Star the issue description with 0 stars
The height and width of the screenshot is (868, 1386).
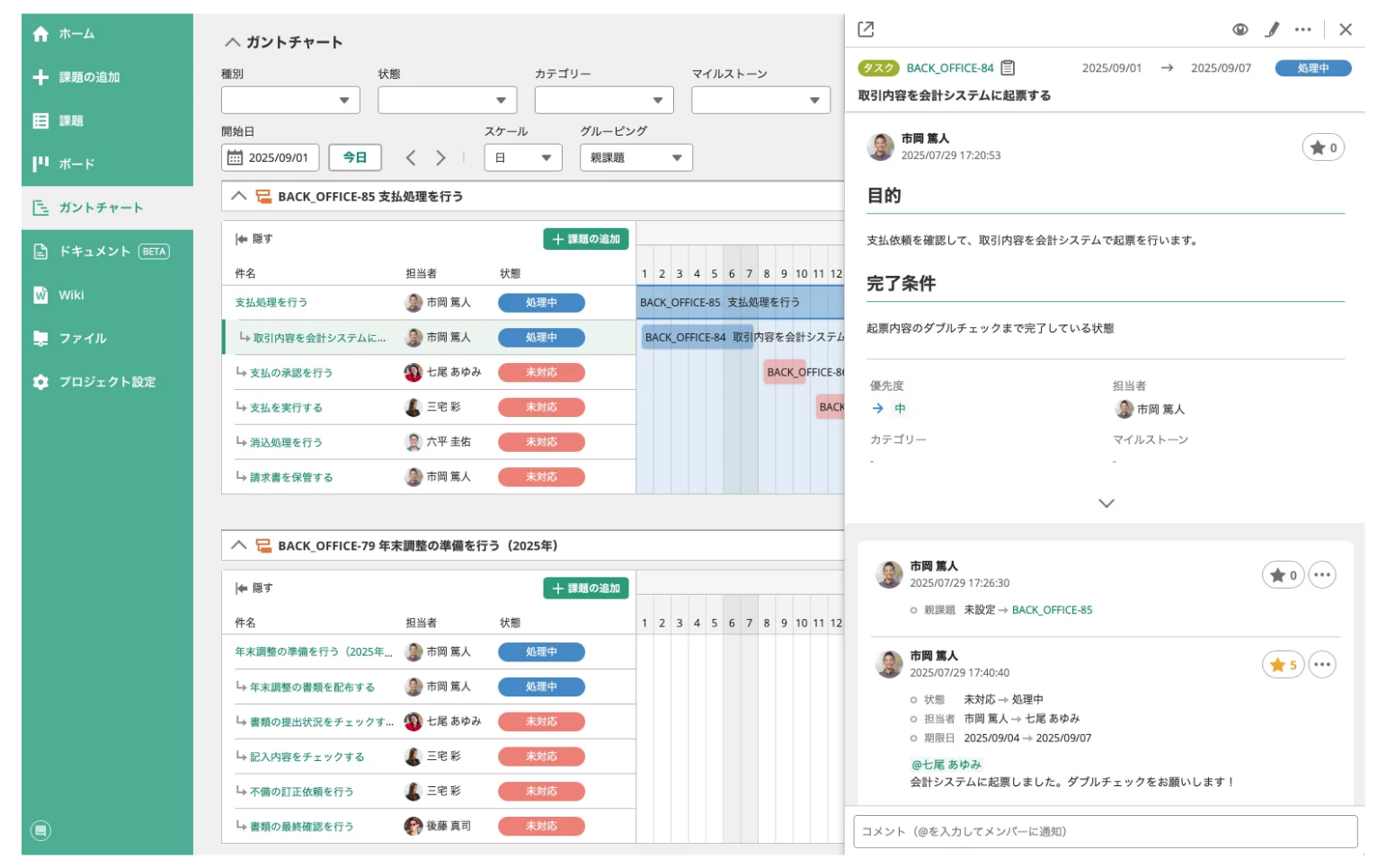[x=1323, y=147]
